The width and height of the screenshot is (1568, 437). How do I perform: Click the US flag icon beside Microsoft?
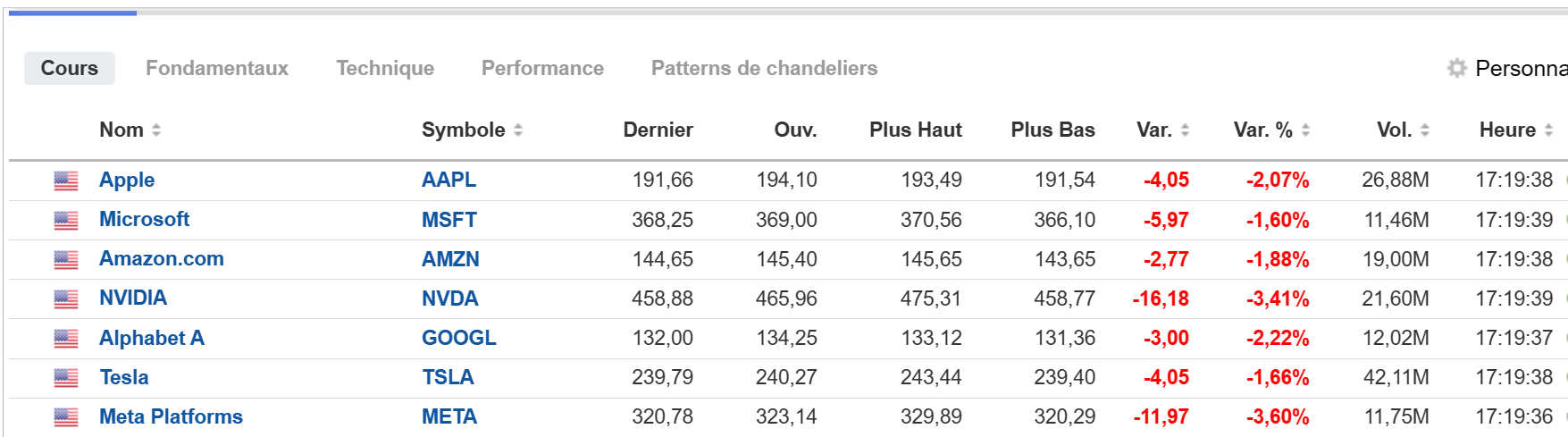66,220
